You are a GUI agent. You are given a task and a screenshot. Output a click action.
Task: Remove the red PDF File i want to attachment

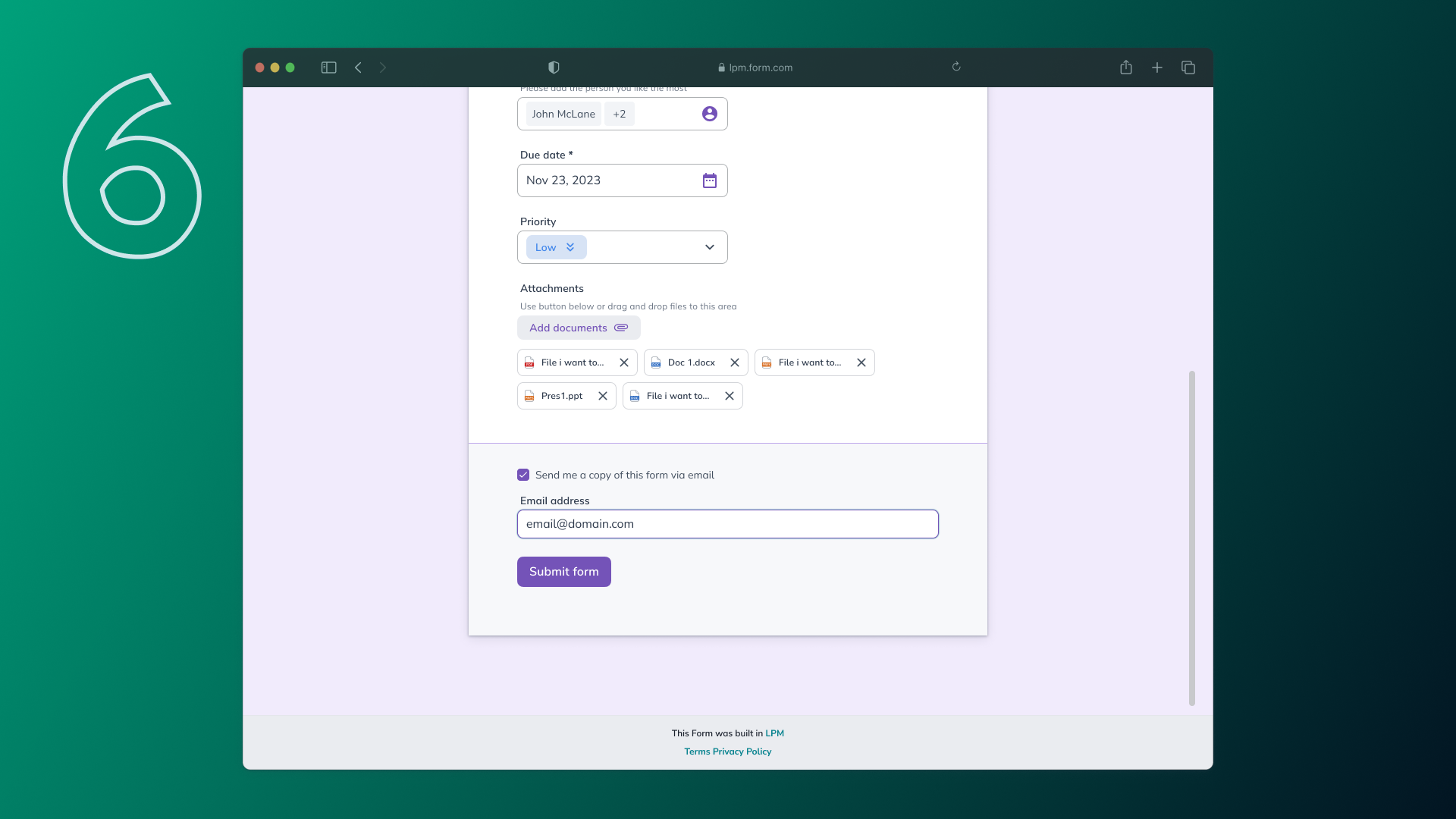pos(624,362)
